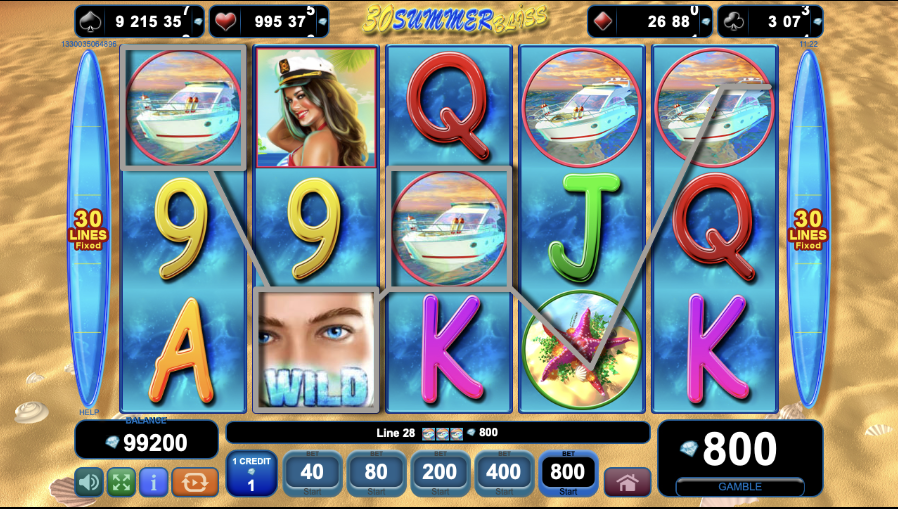Open HELP under left surfboard

(x=89, y=412)
